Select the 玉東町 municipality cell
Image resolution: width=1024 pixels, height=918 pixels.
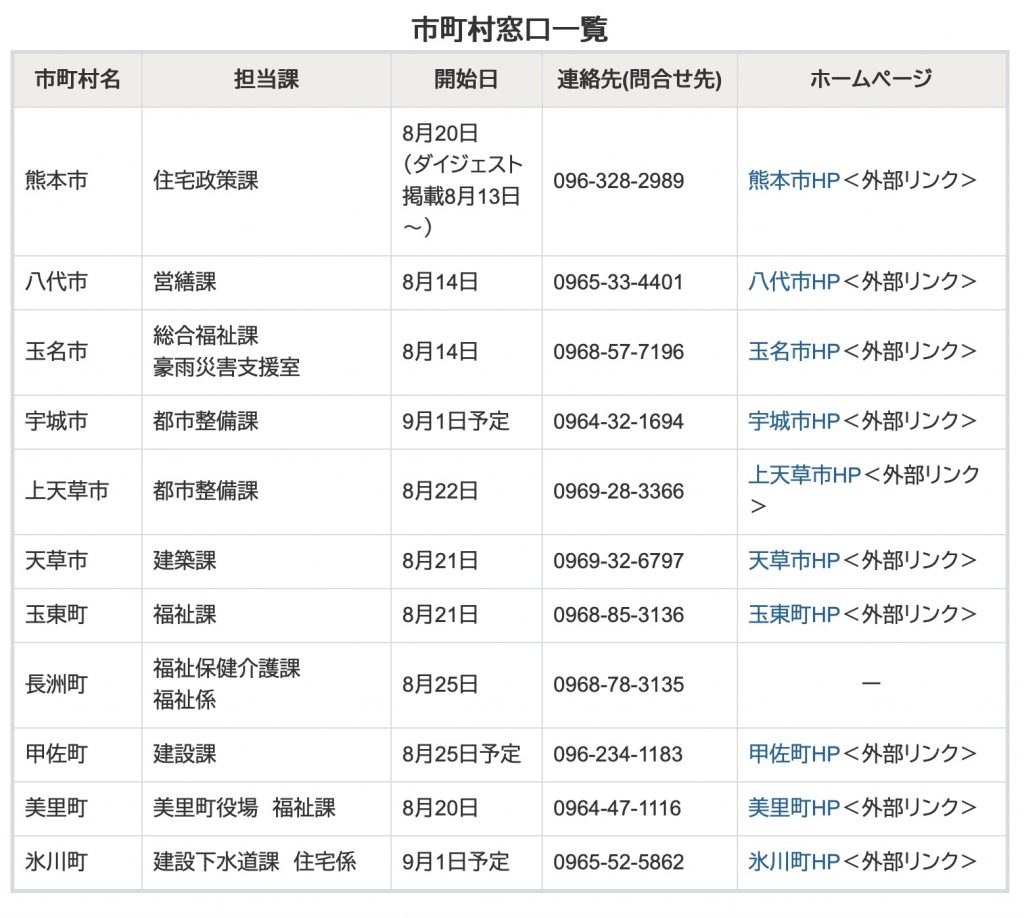pyautogui.click(x=78, y=616)
